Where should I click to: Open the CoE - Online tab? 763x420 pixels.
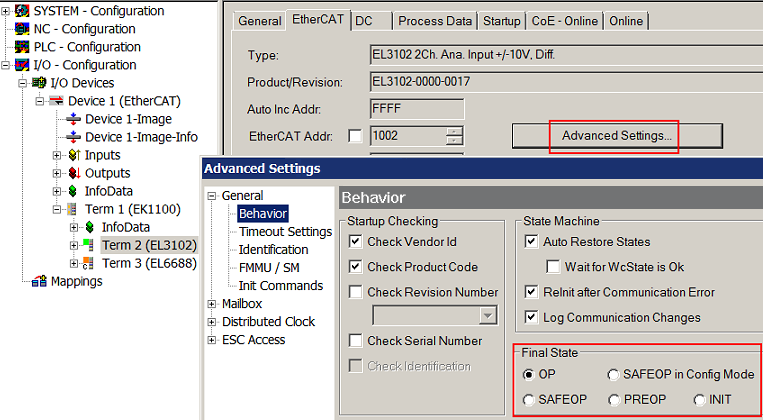coord(564,21)
